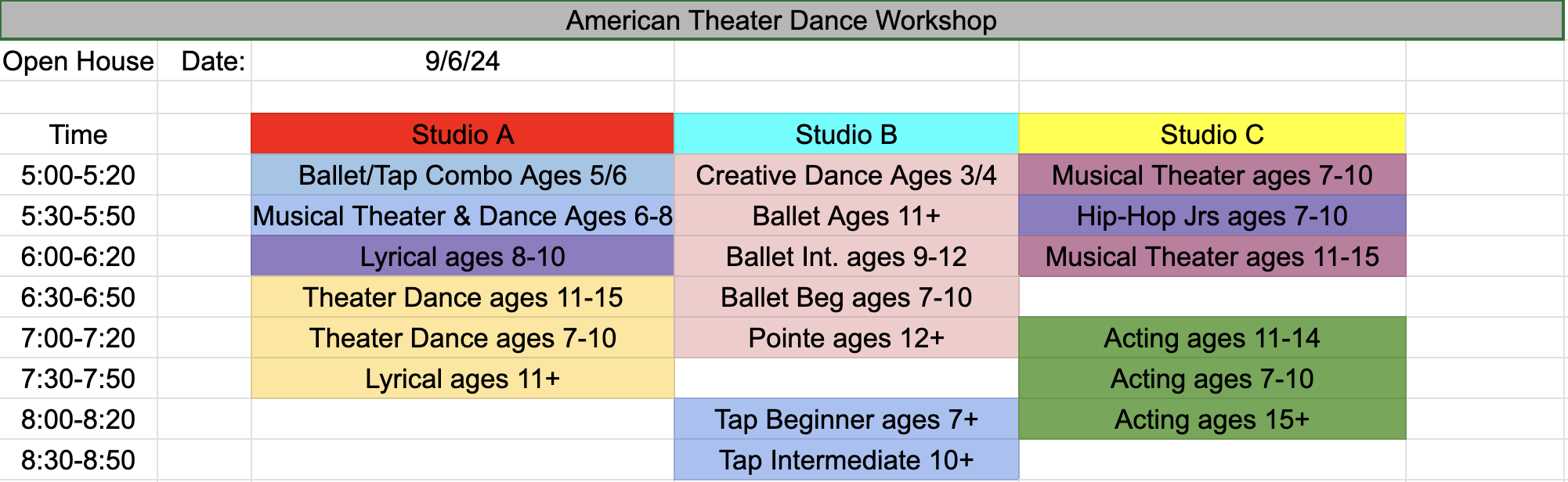Viewport: 1568px width, 482px height.
Task: Click Hip-Hop Jrs ages 7-10 cell
Action: tap(1212, 215)
